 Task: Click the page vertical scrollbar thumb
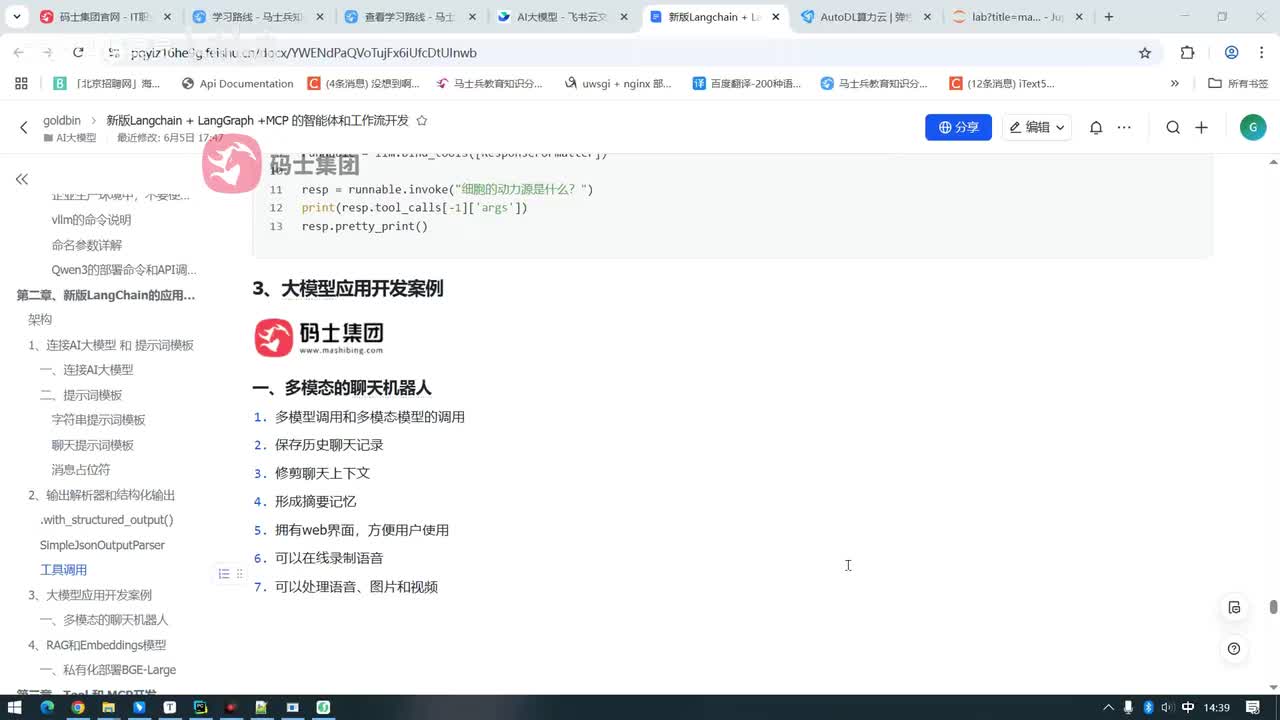point(1273,607)
